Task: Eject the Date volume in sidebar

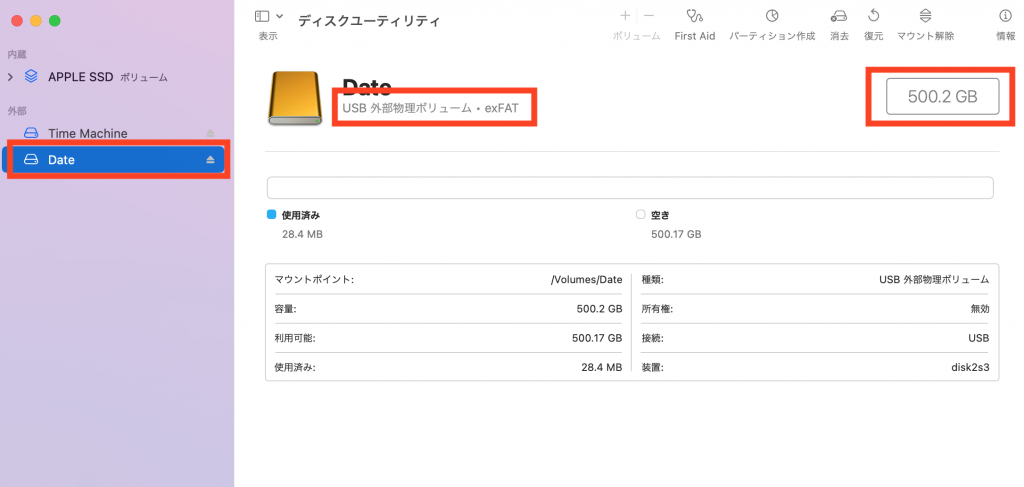Action: coord(210,160)
